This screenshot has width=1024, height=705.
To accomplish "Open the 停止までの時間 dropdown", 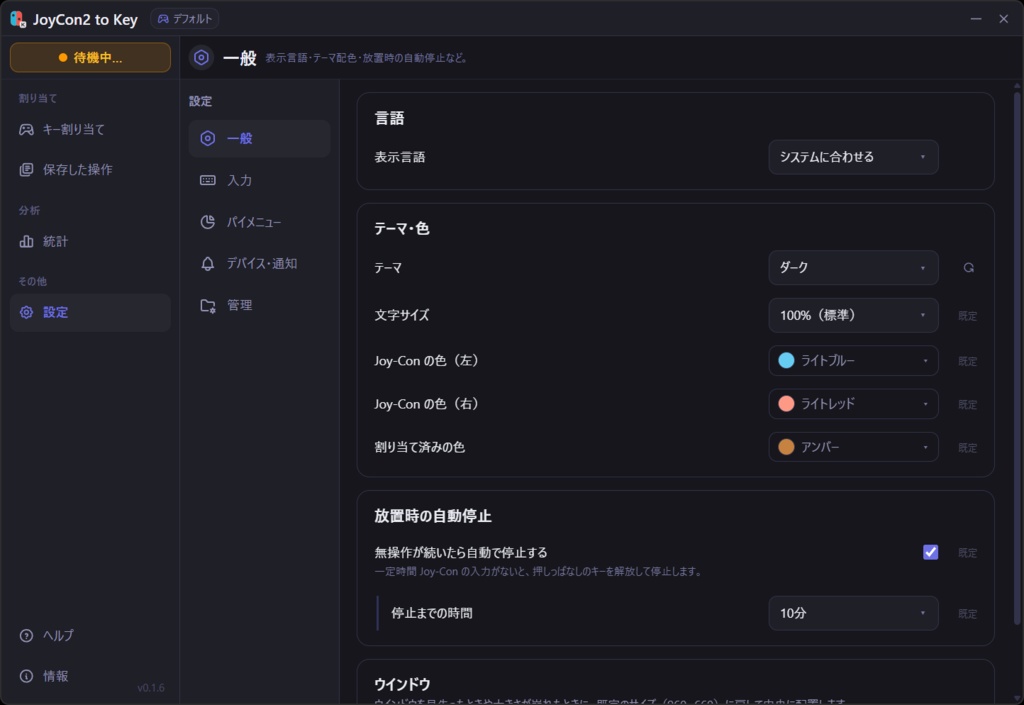I will [853, 614].
